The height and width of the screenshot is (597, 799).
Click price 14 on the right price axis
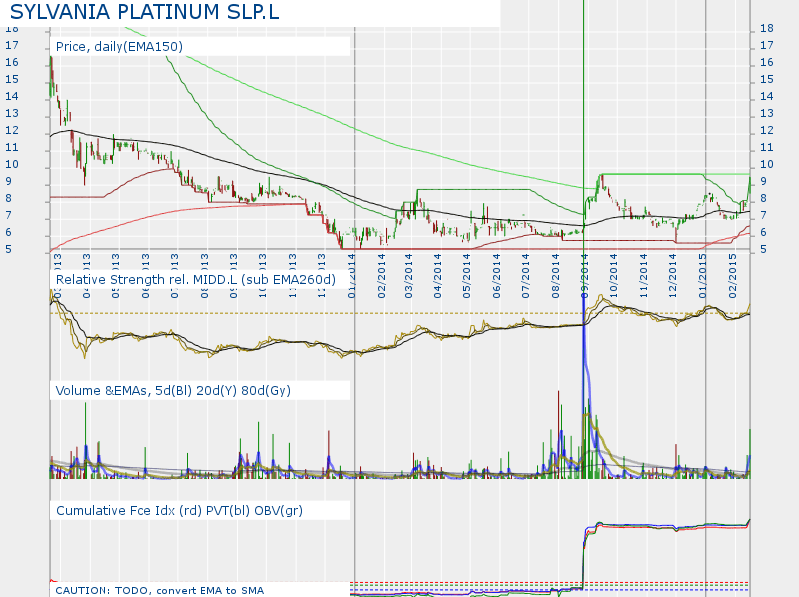point(767,96)
